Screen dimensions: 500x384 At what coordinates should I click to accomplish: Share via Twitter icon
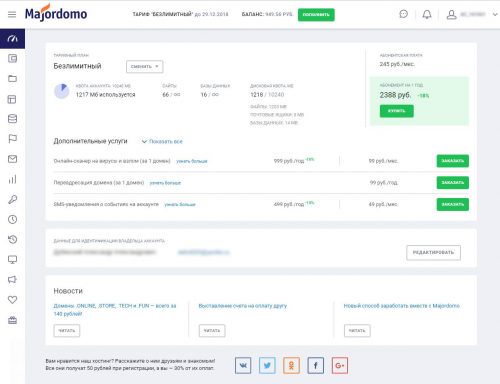tap(267, 365)
